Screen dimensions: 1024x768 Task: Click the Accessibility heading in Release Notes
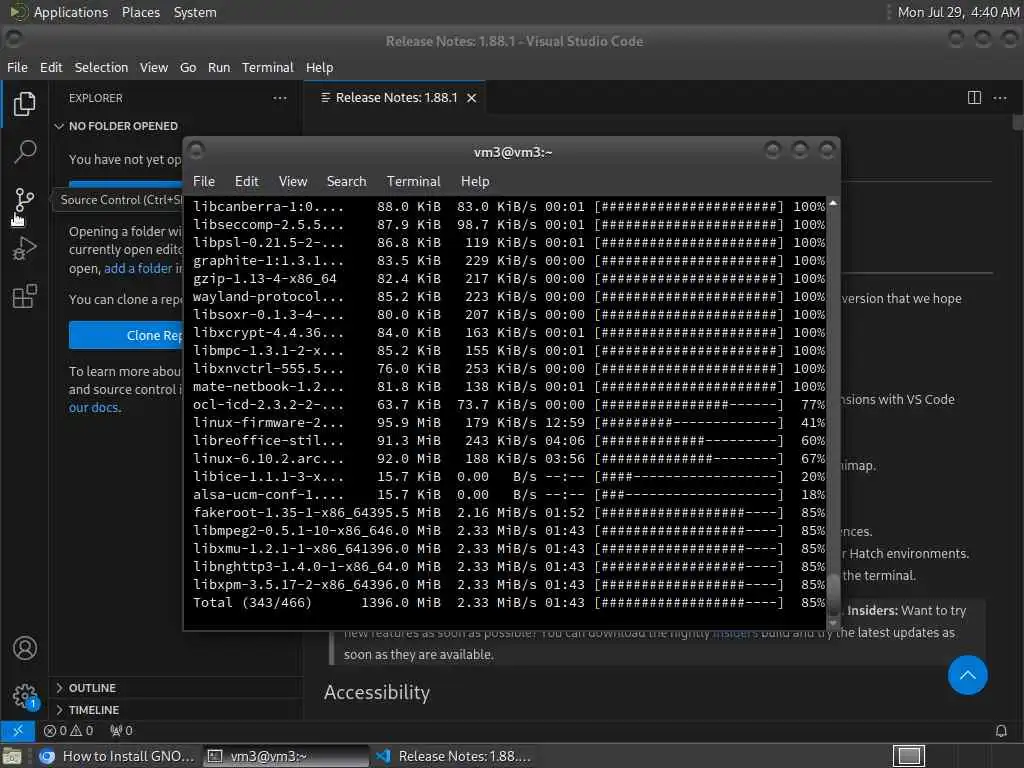[377, 692]
